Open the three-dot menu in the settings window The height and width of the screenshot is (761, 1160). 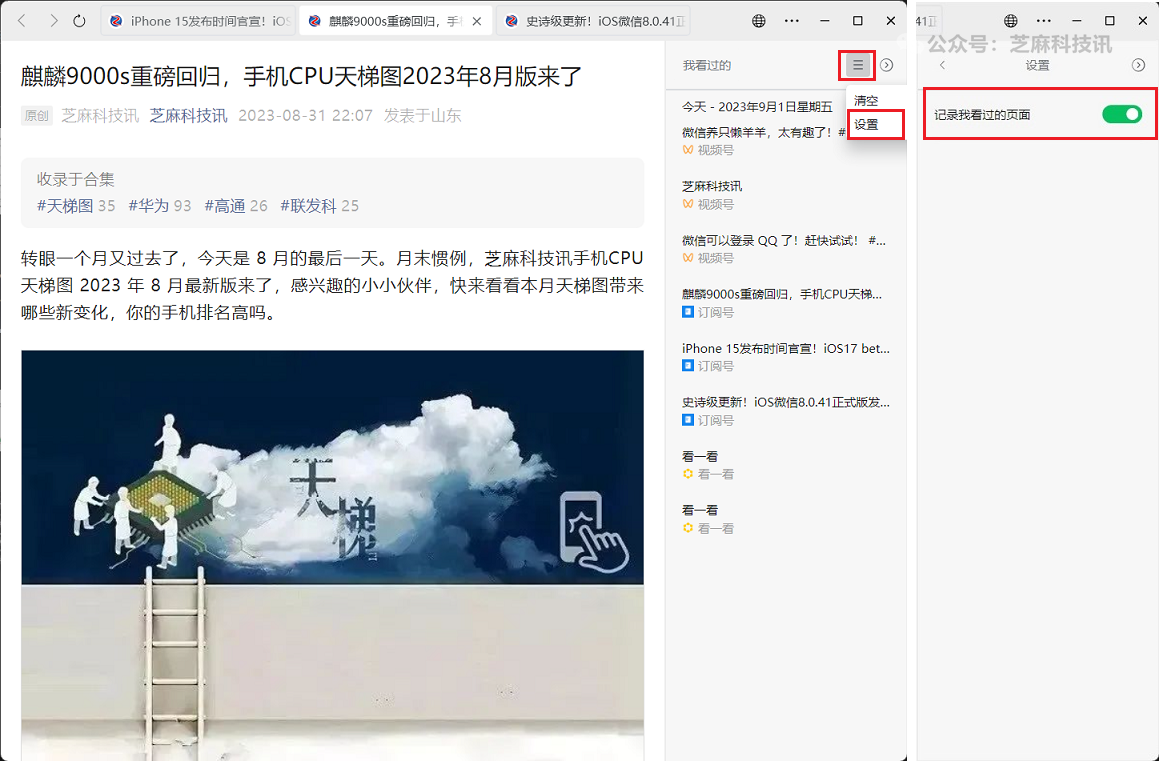1044,21
